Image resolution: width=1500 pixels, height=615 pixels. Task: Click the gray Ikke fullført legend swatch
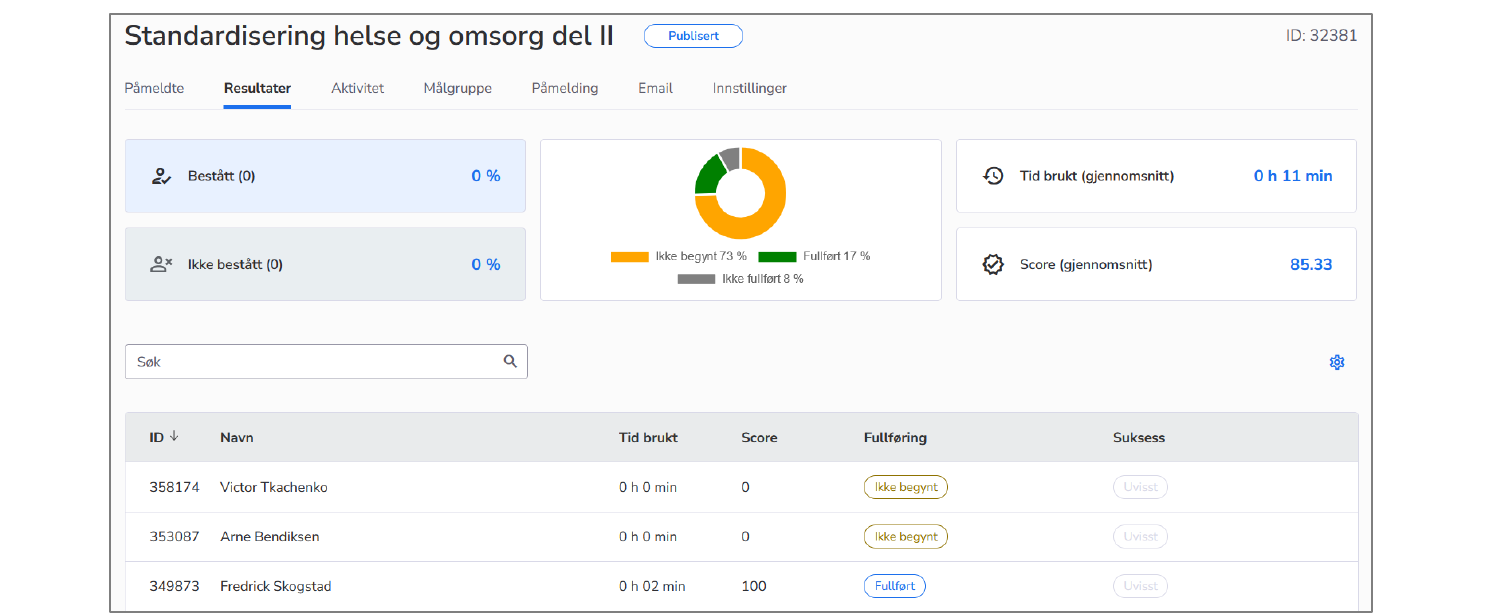[x=697, y=279]
